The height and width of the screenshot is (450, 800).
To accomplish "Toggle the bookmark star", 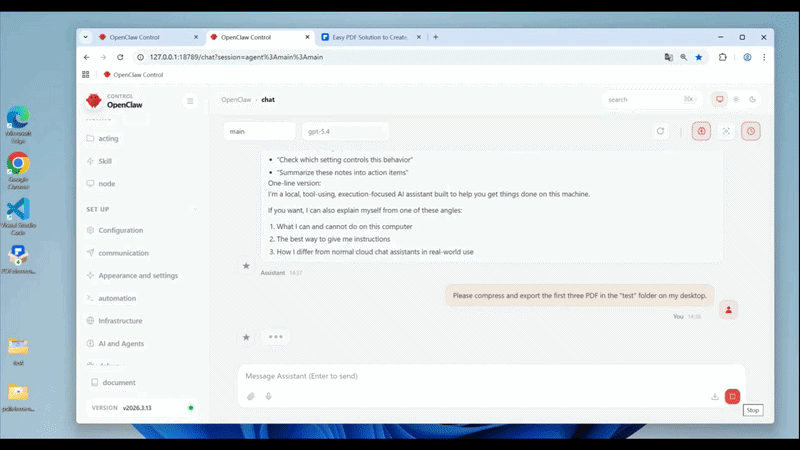I will click(699, 57).
